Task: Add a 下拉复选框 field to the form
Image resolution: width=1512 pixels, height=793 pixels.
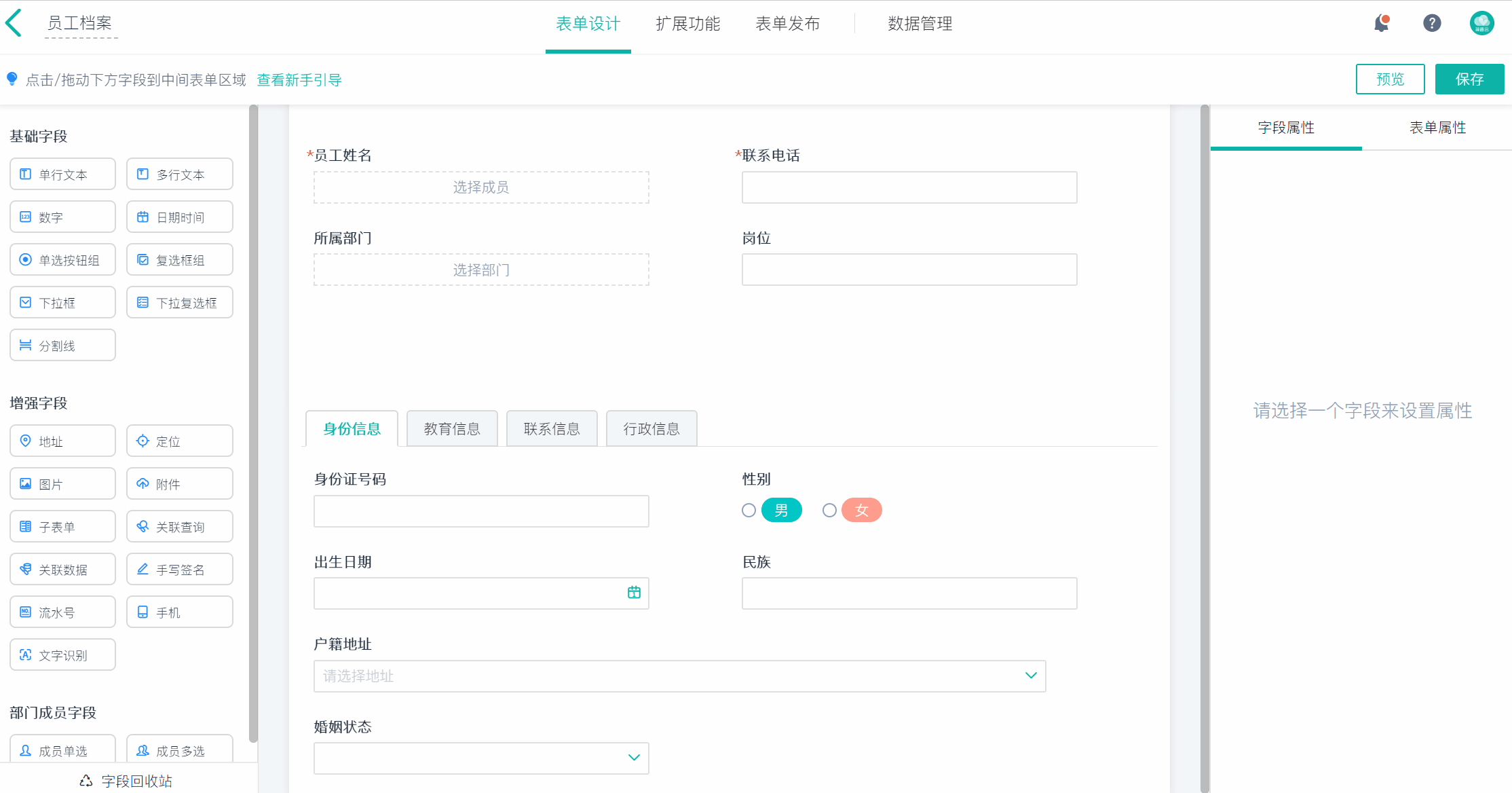Action: 179,302
